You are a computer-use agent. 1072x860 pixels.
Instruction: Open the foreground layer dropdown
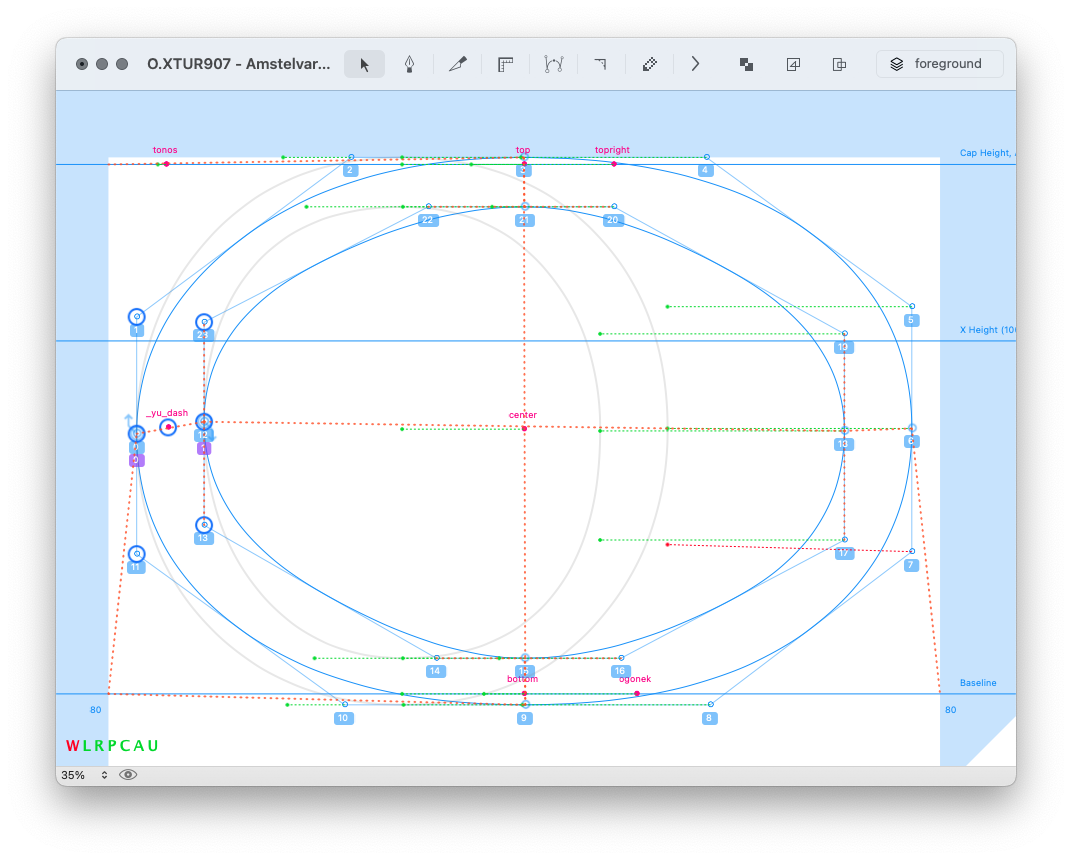pos(939,64)
